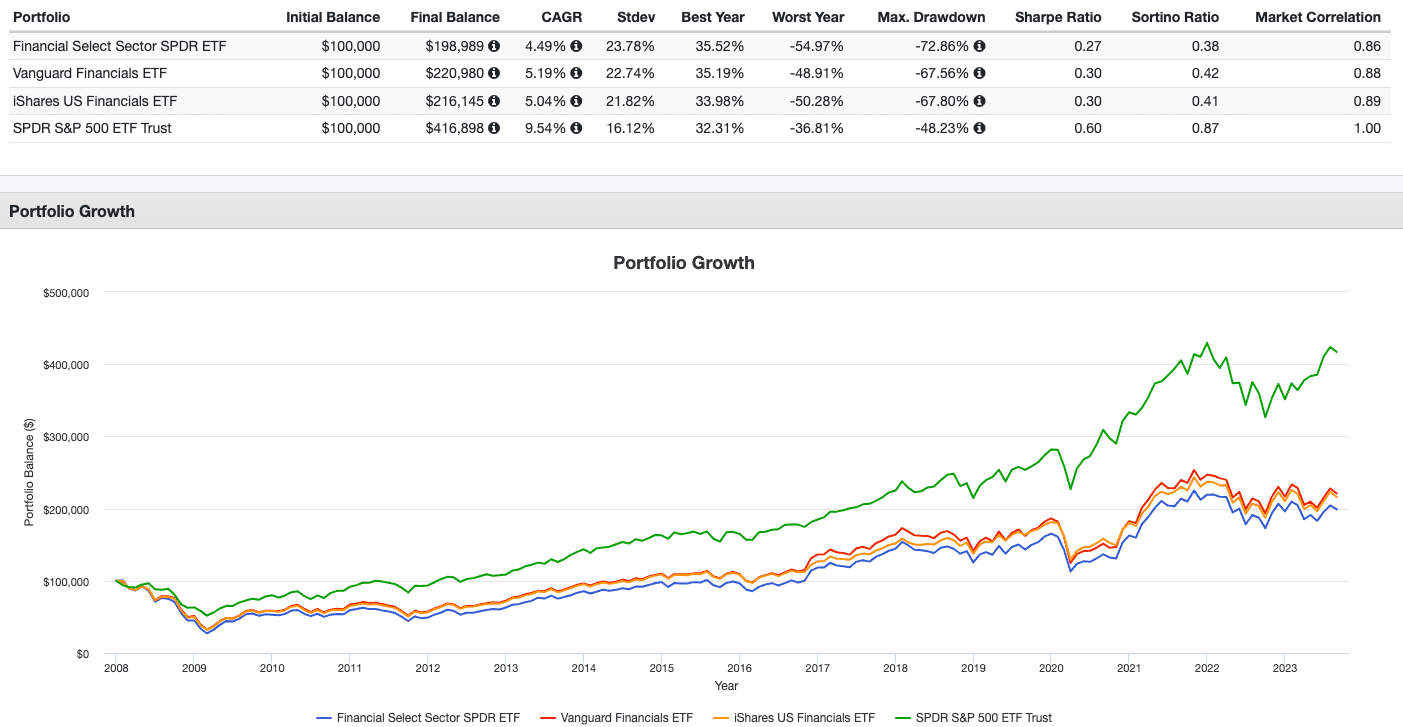Viewport: 1403px width, 727px height.
Task: Show info for -67.56% max drawdown
Action: pyautogui.click(x=979, y=73)
